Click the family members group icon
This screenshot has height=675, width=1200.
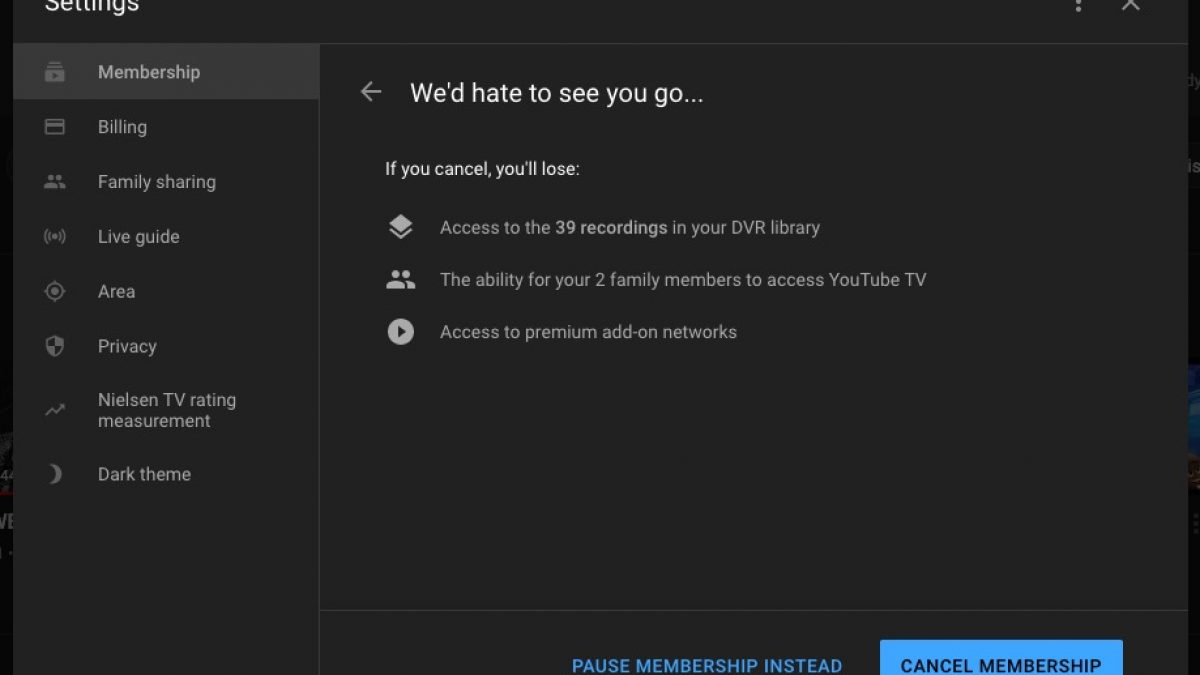[x=400, y=280]
